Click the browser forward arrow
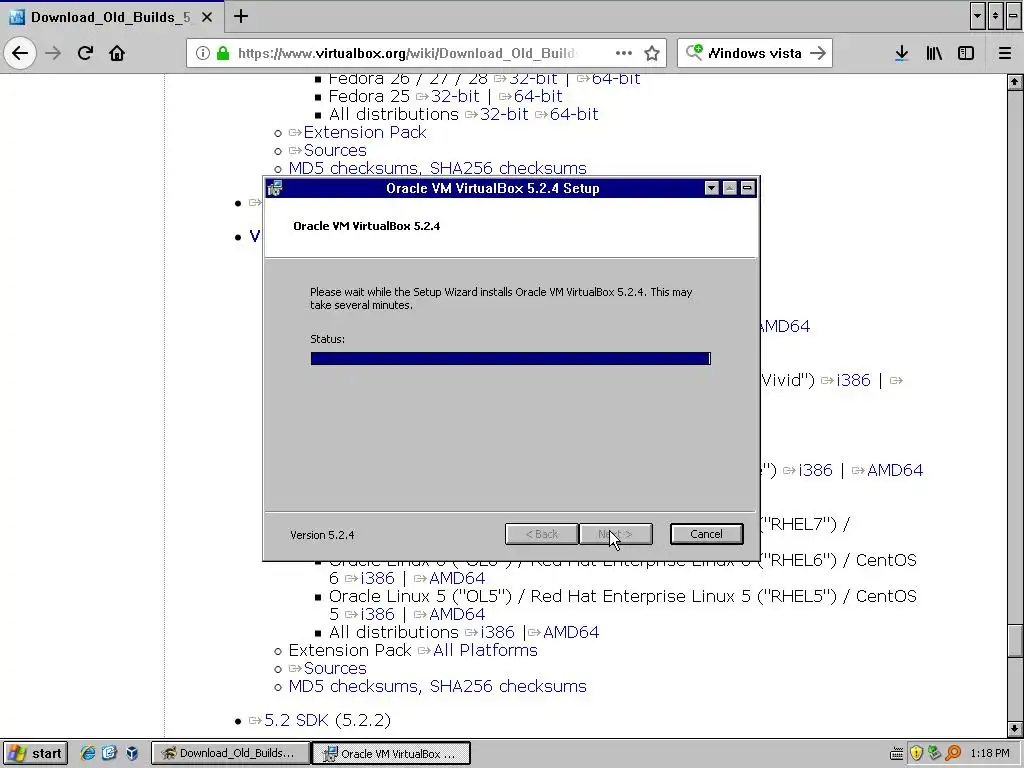 coord(53,53)
